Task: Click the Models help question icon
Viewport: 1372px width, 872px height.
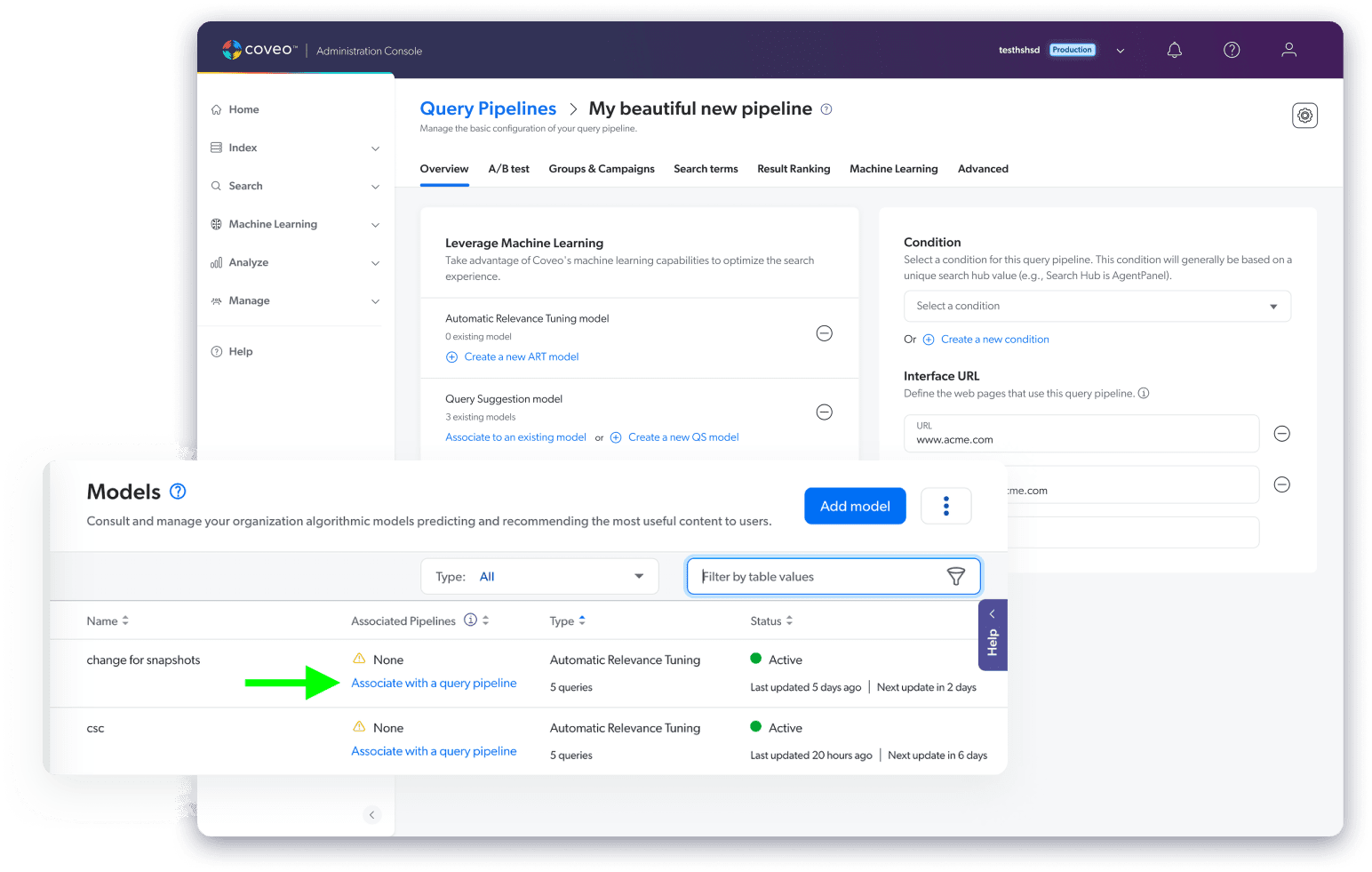Action: coord(178,492)
